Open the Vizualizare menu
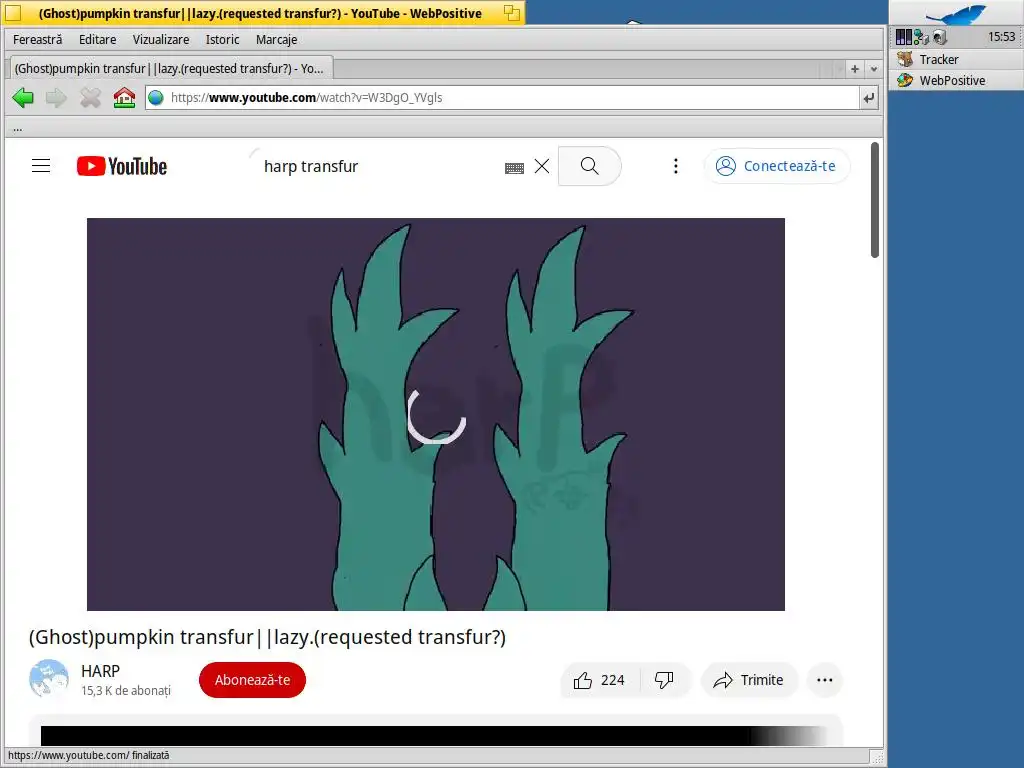This screenshot has width=1024, height=768. (x=161, y=40)
